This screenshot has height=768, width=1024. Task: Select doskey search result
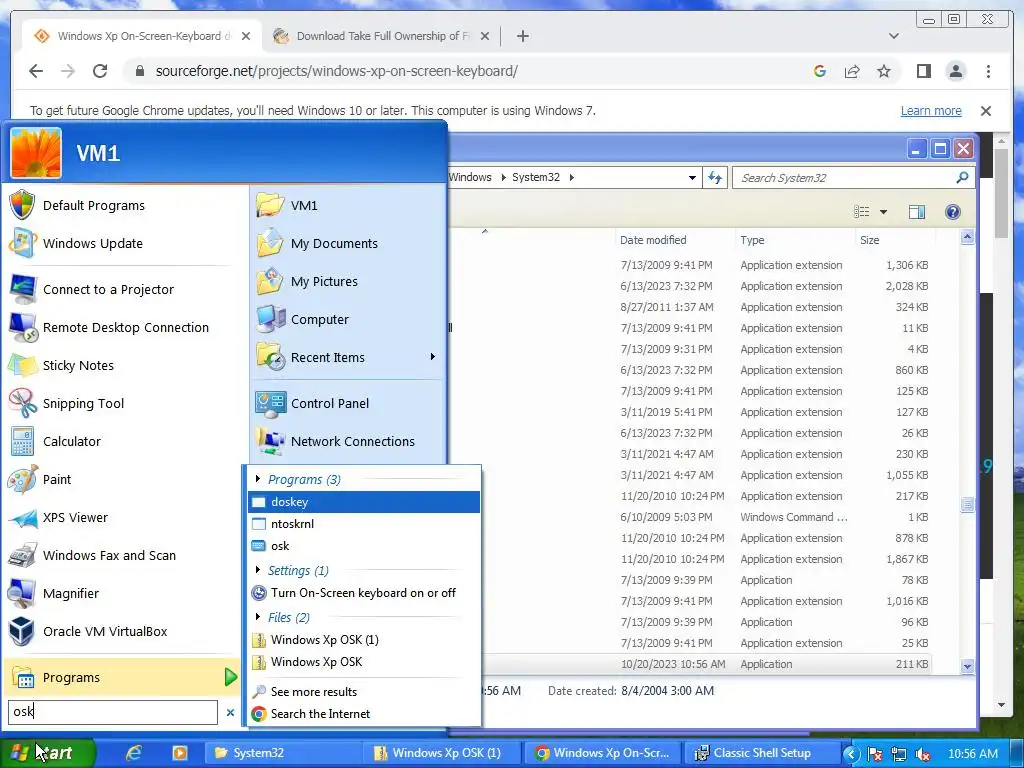pos(364,502)
